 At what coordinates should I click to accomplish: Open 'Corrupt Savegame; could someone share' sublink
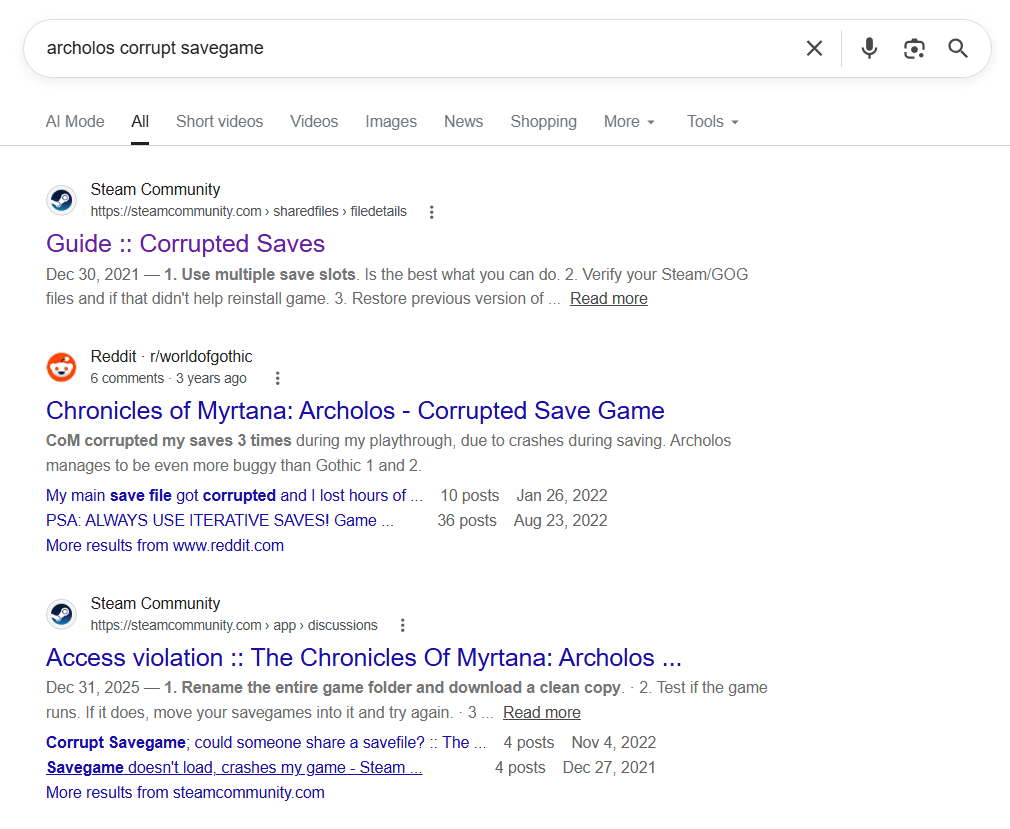(266, 743)
